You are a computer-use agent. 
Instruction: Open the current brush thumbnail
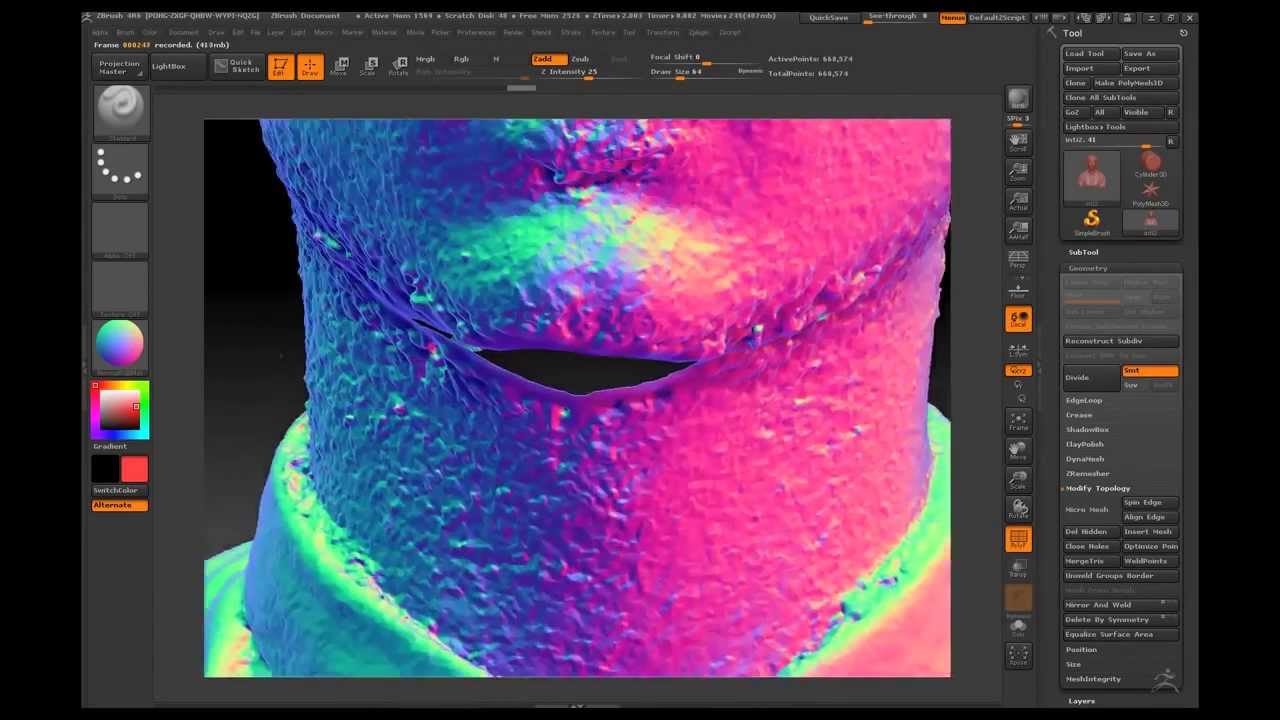pos(120,111)
